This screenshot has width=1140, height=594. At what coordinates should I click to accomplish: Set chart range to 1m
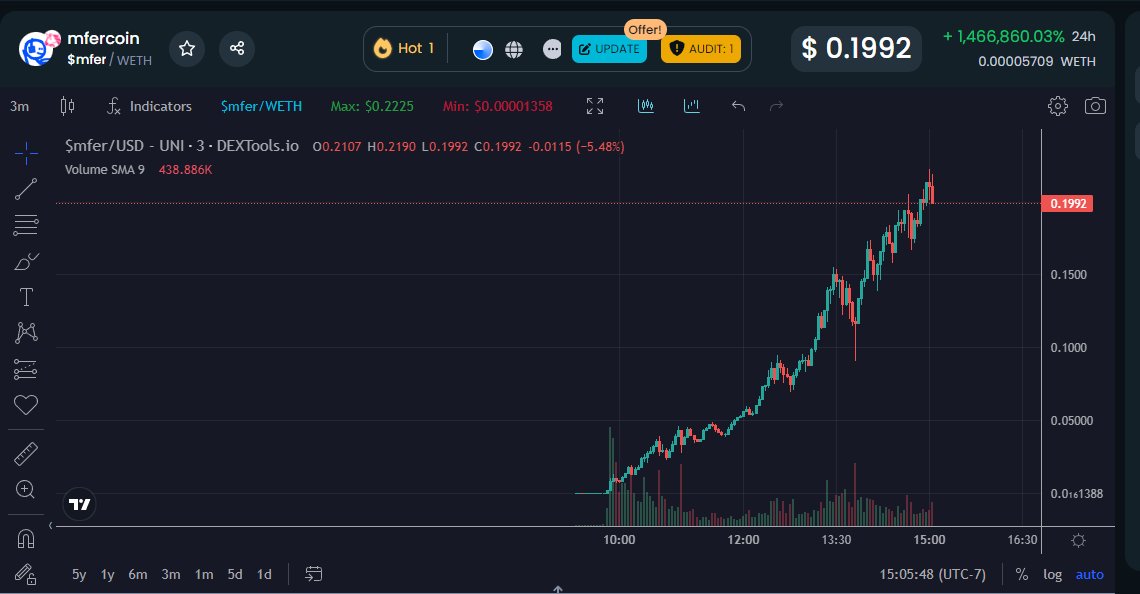pyautogui.click(x=204, y=574)
